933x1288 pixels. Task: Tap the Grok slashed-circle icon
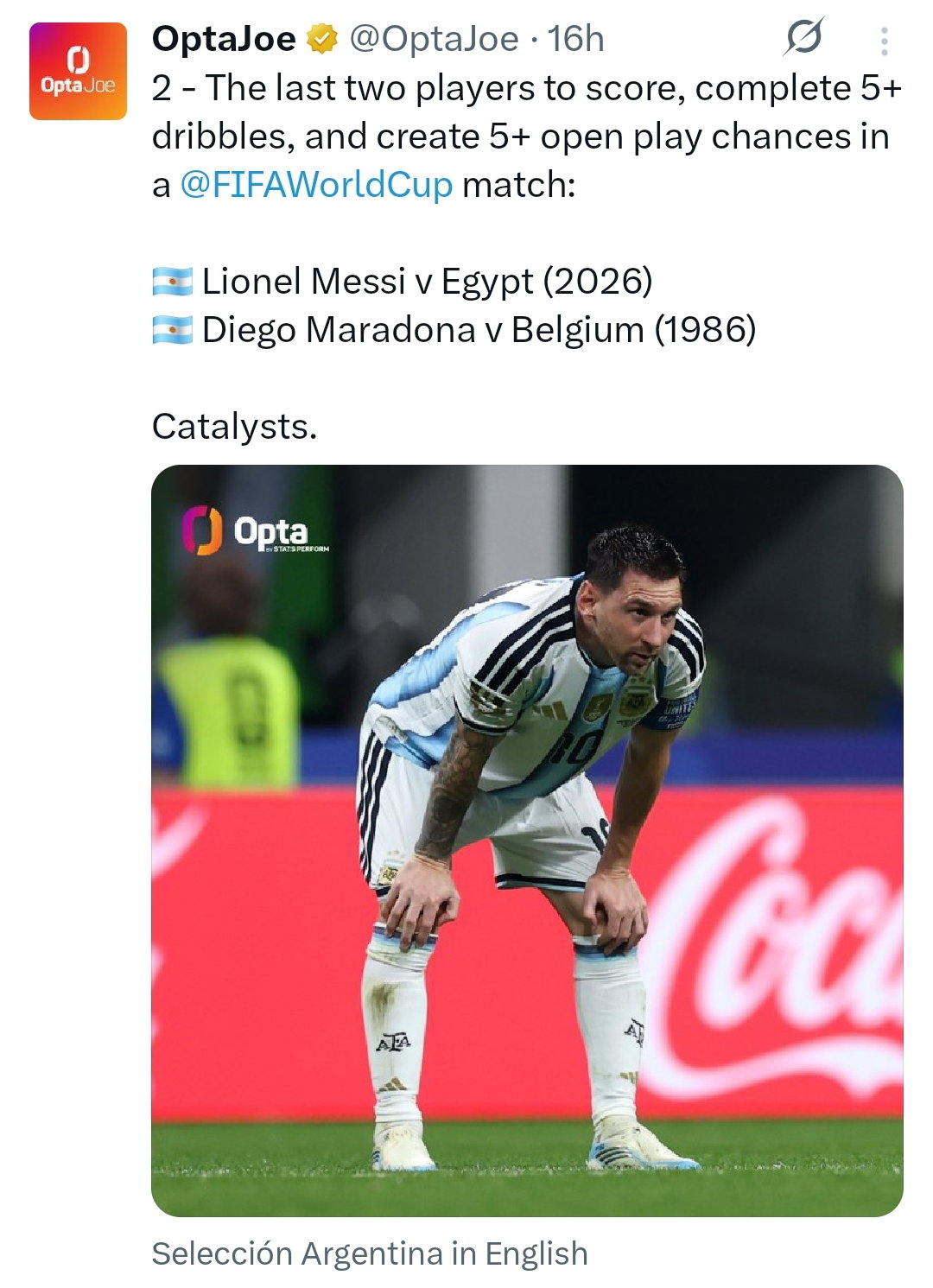[x=803, y=37]
